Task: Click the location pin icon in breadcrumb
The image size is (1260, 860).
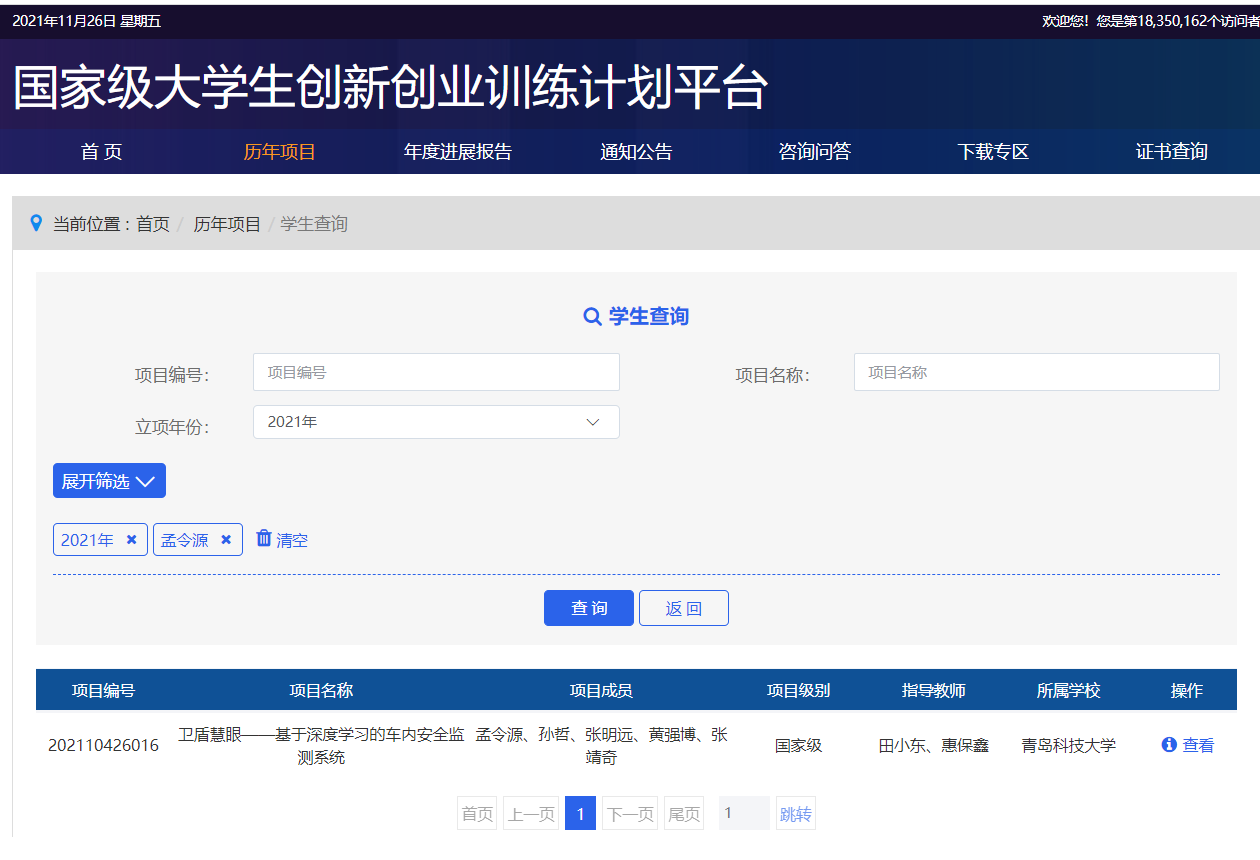Action: [37, 223]
